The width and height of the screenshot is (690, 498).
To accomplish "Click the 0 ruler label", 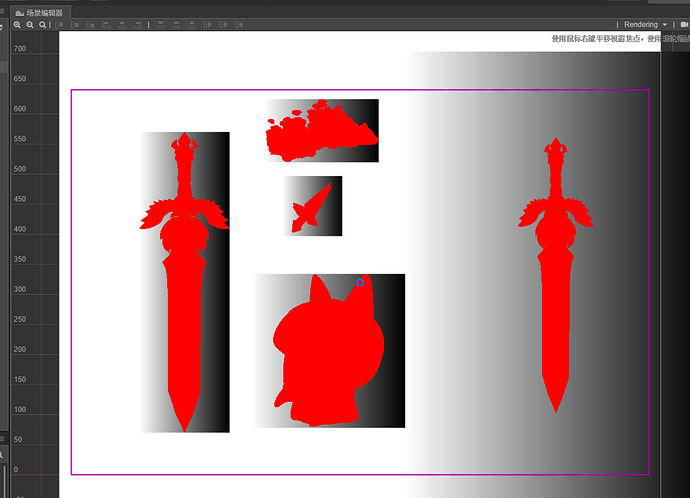I will pyautogui.click(x=16, y=469).
